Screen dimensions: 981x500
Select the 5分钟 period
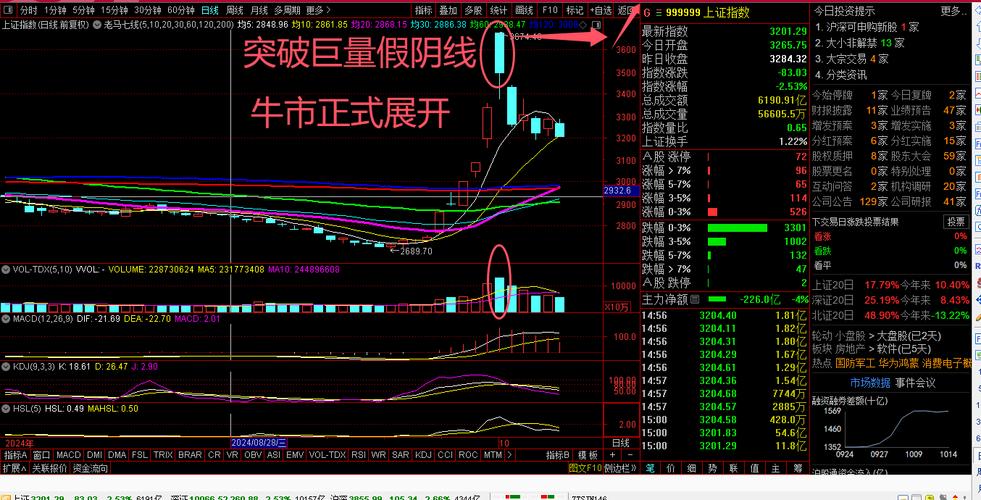[x=83, y=10]
